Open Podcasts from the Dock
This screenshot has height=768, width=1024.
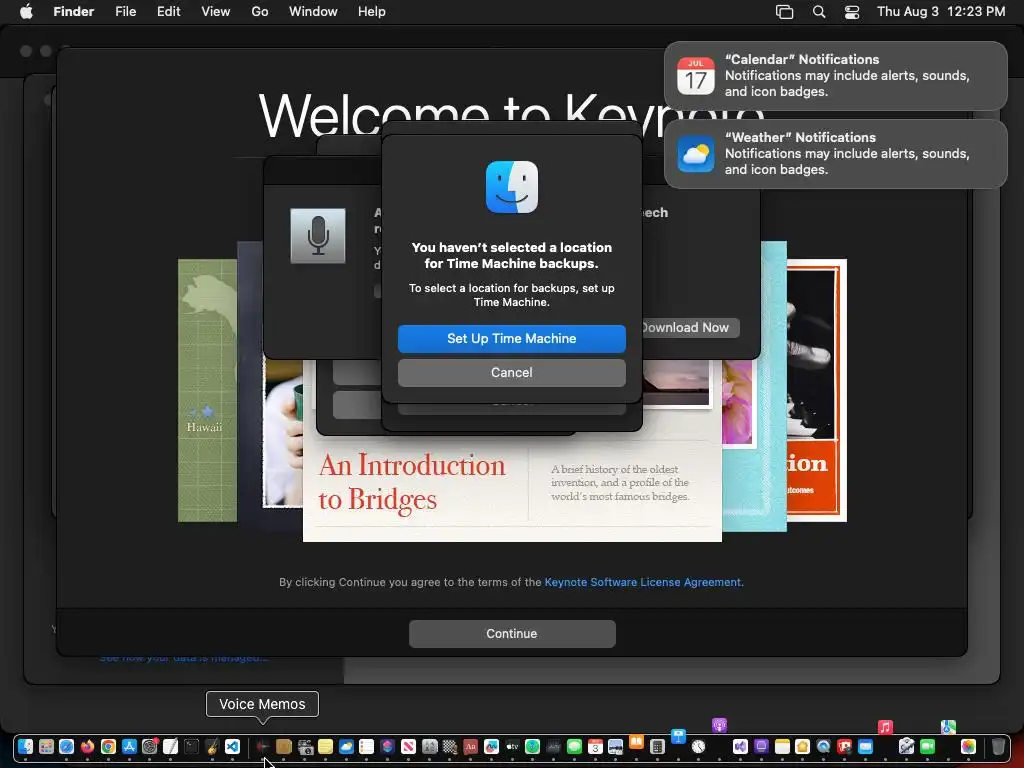[720, 726]
